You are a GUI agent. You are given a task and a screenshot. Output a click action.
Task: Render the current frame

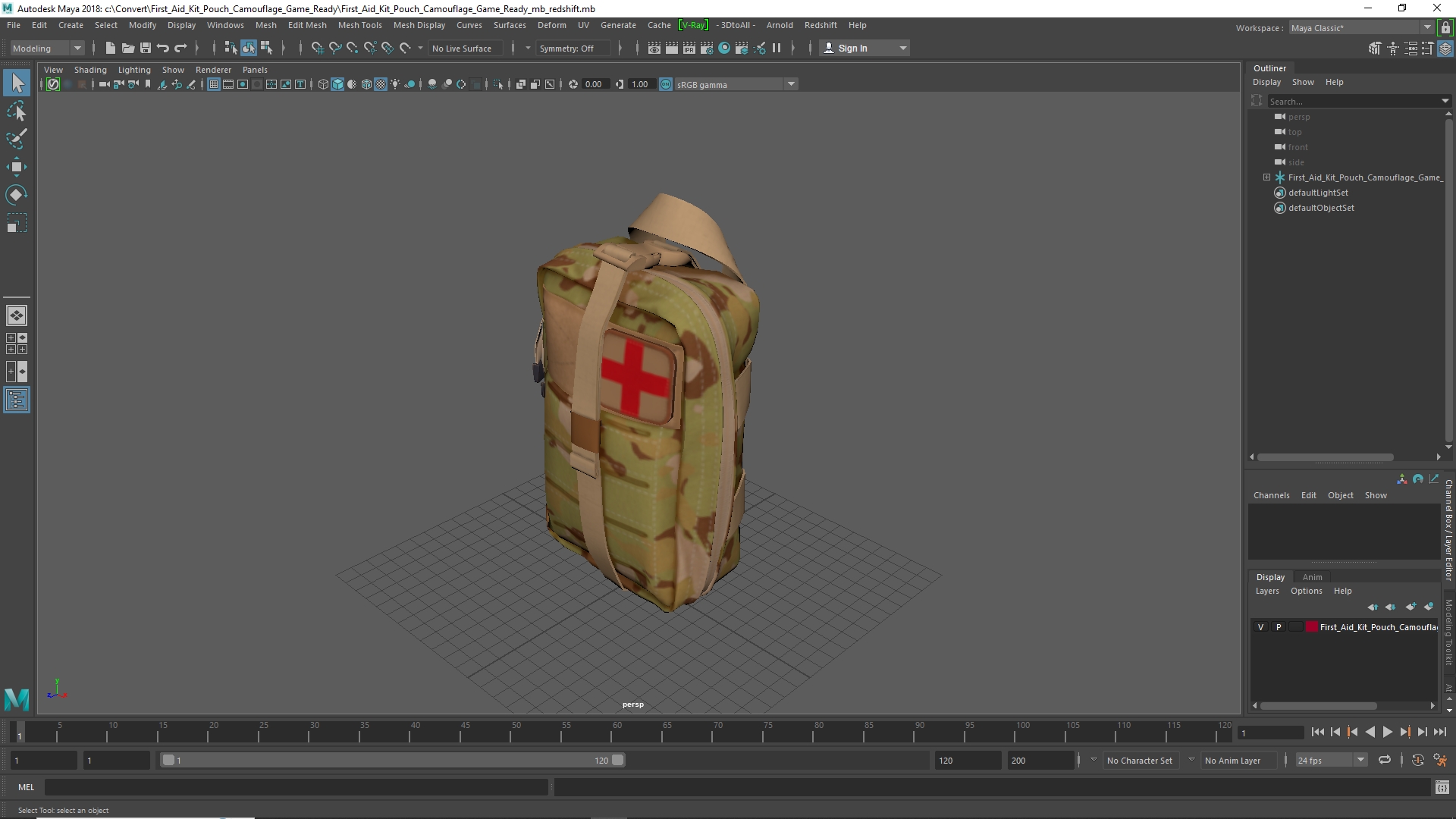pyautogui.click(x=672, y=48)
